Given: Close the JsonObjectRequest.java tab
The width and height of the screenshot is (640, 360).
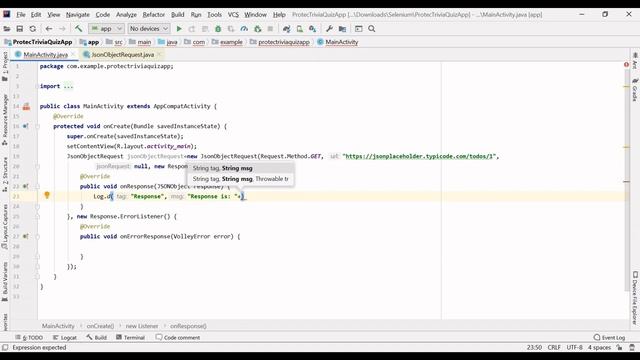Looking at the screenshot, I should pyautogui.click(x=160, y=55).
